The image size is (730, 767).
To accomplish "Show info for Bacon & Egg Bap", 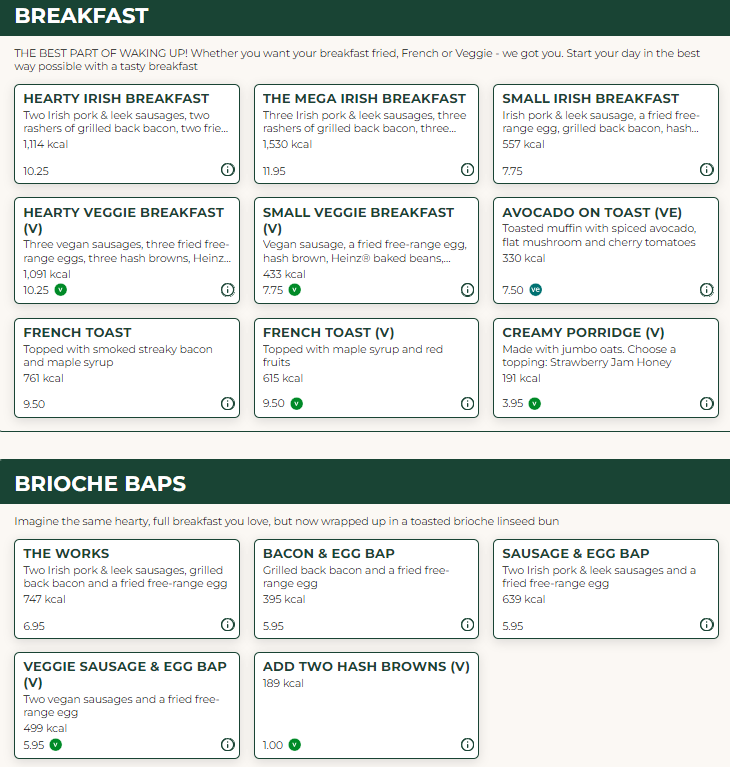I will coord(467,625).
